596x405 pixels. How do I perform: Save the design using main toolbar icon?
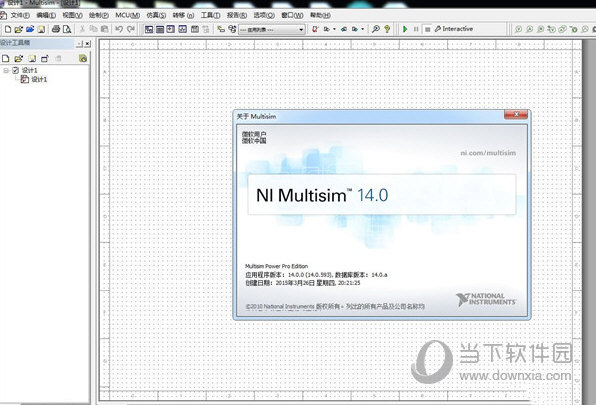[x=41, y=29]
